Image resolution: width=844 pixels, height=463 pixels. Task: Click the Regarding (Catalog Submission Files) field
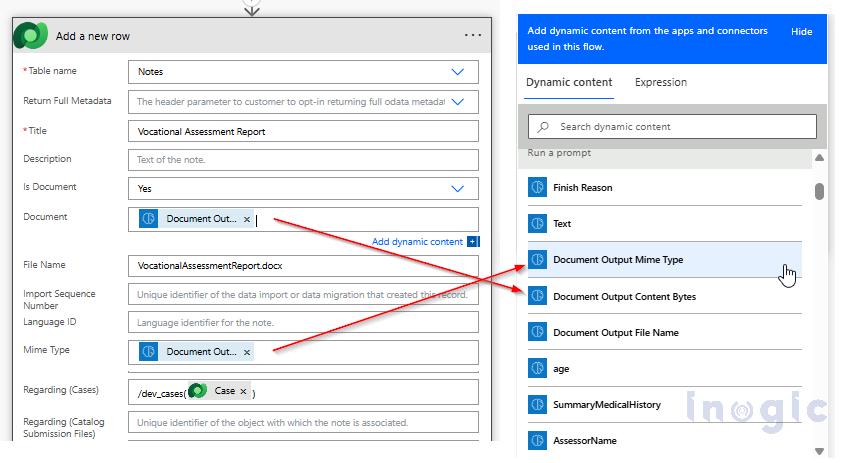[x=303, y=423]
